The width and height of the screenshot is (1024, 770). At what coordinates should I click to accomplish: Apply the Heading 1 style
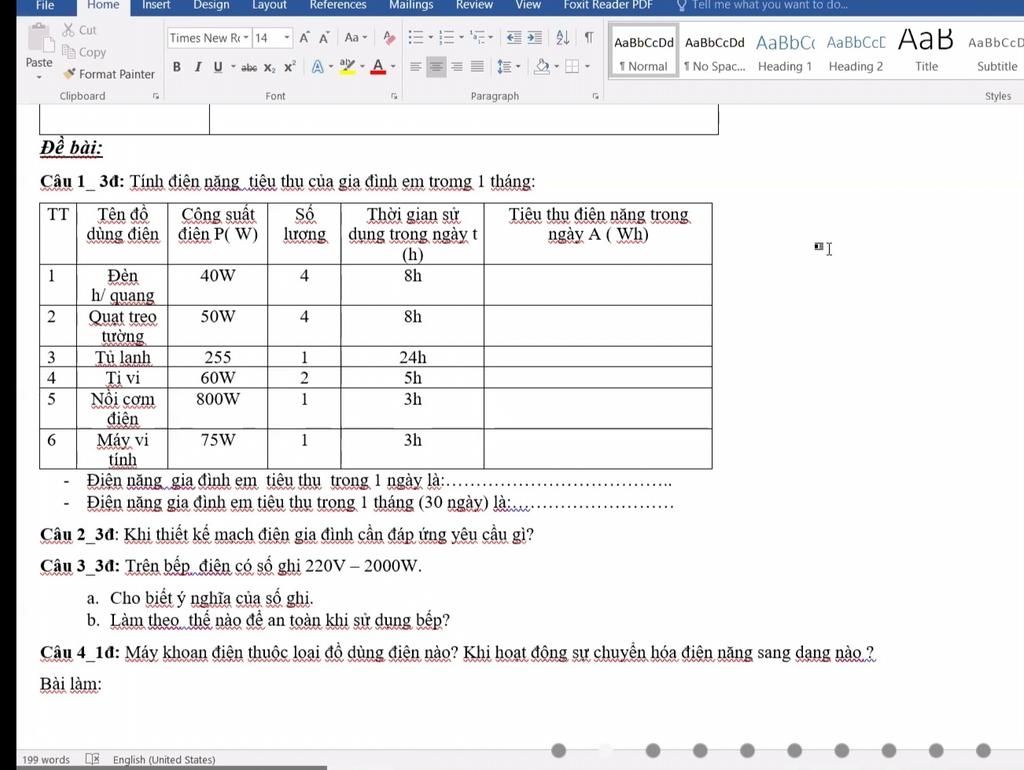[785, 52]
